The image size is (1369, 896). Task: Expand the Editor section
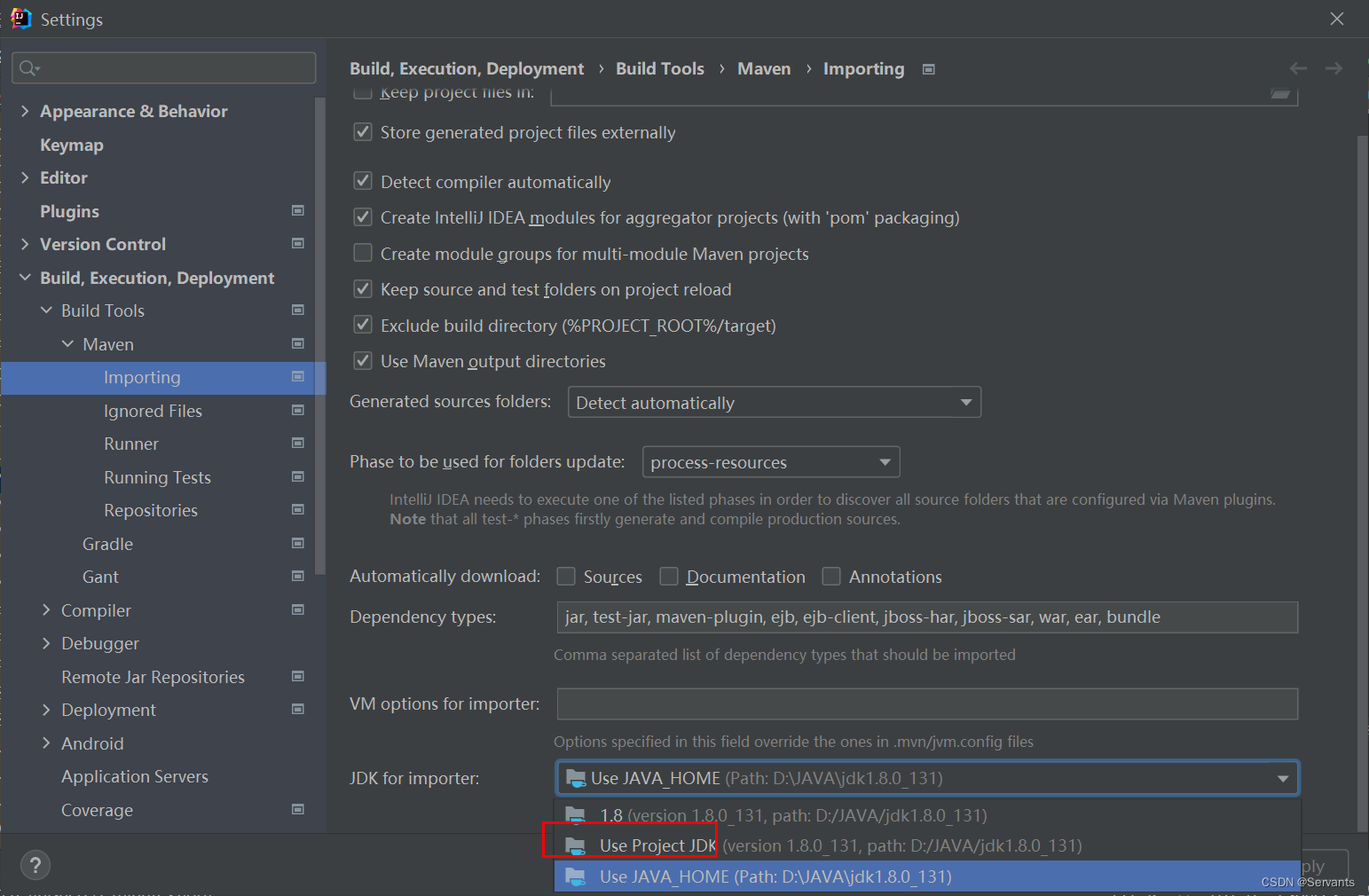[25, 177]
